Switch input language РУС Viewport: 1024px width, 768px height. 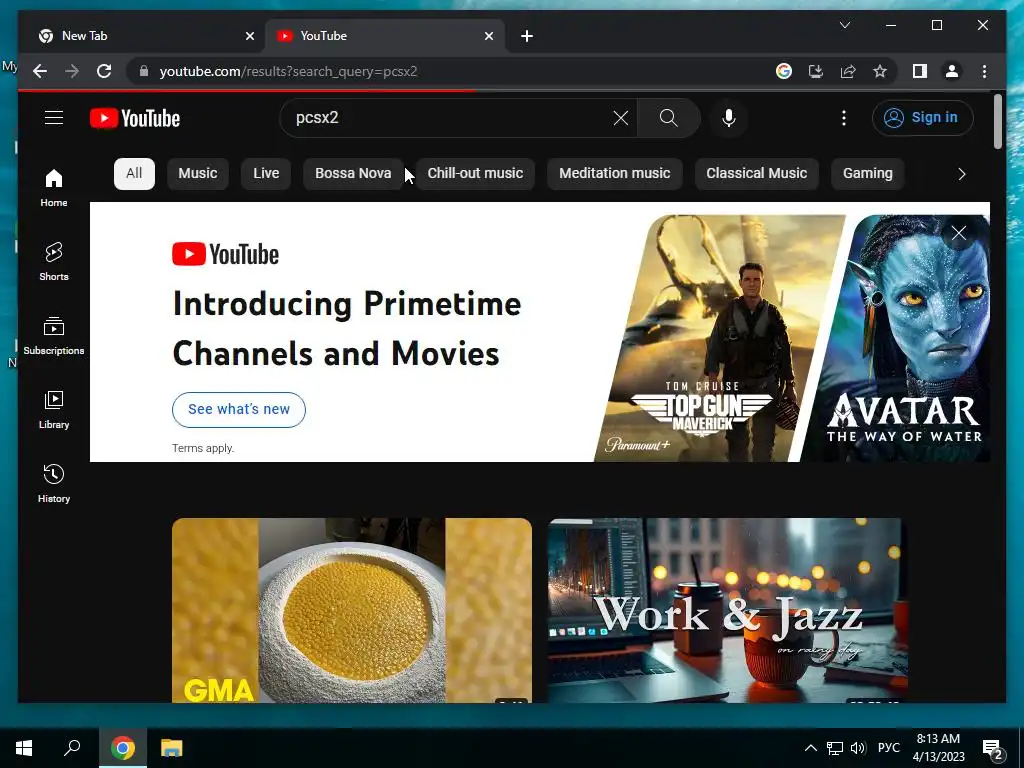(x=889, y=748)
